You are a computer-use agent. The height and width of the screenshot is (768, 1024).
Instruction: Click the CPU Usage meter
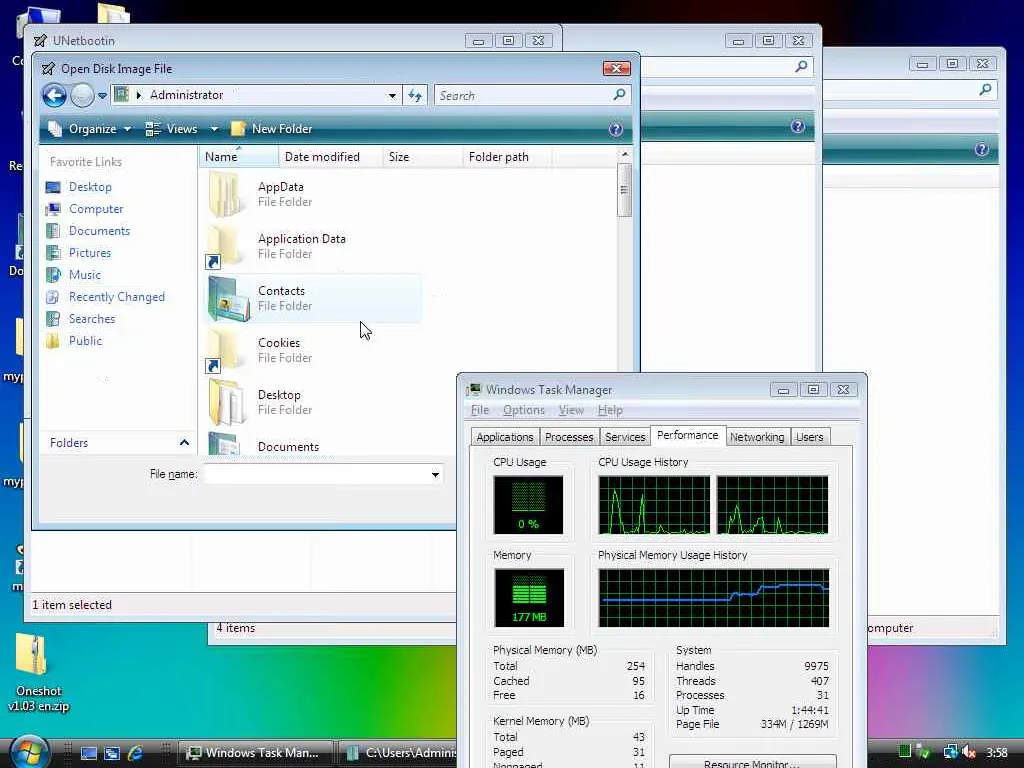pos(528,505)
